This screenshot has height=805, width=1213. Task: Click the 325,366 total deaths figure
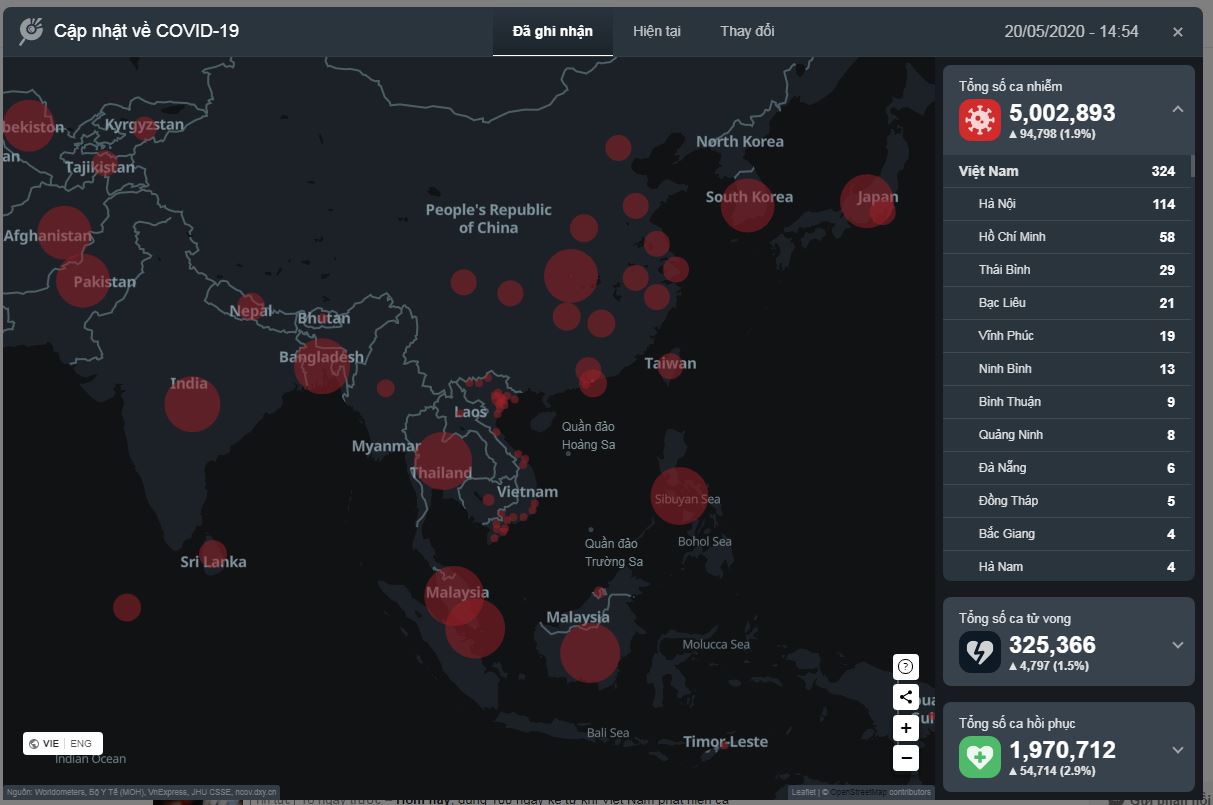point(1052,645)
